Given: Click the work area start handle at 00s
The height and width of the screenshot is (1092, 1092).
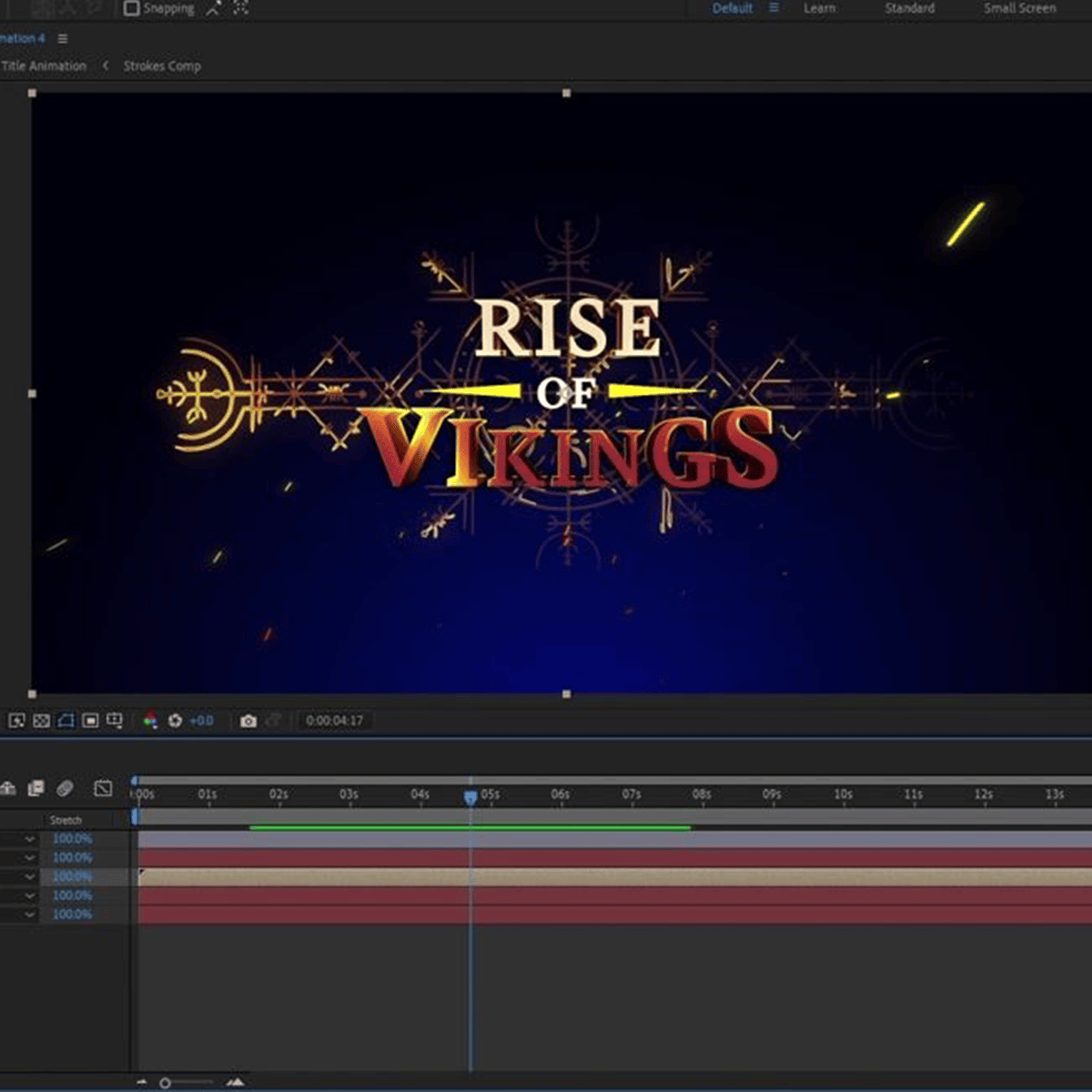Looking at the screenshot, I should coord(136,817).
